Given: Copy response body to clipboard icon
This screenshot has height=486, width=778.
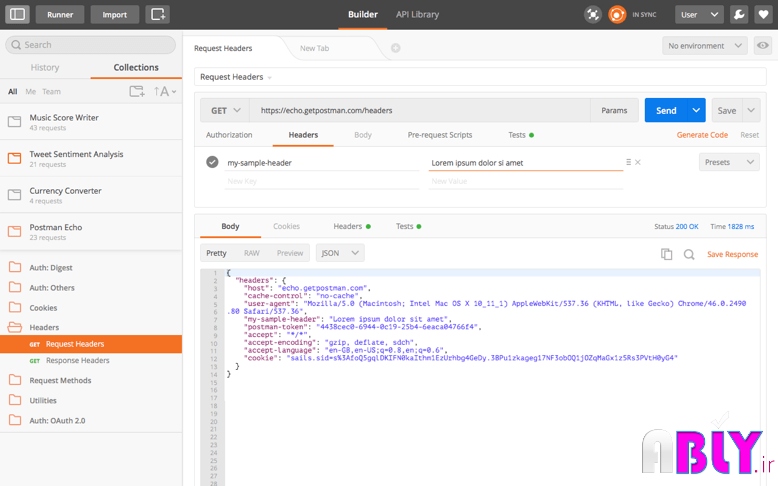Looking at the screenshot, I should pyautogui.click(x=666, y=254).
